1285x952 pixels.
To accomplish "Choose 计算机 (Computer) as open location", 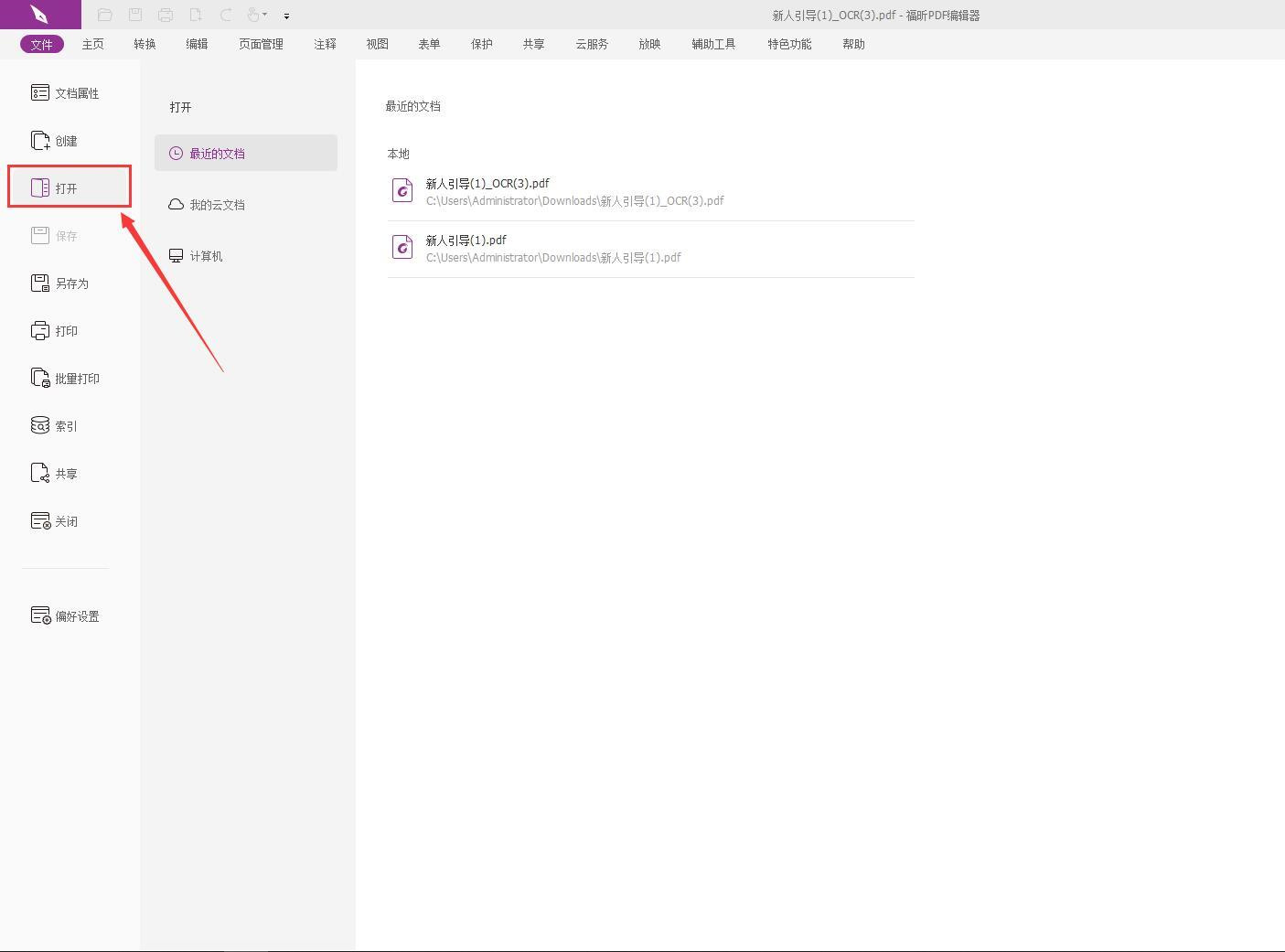I will (206, 256).
